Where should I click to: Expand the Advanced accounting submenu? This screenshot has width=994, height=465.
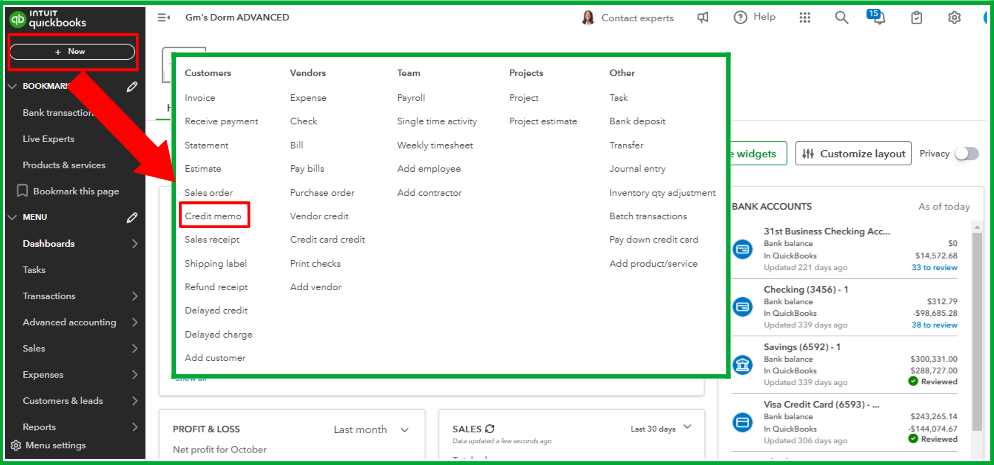point(134,322)
